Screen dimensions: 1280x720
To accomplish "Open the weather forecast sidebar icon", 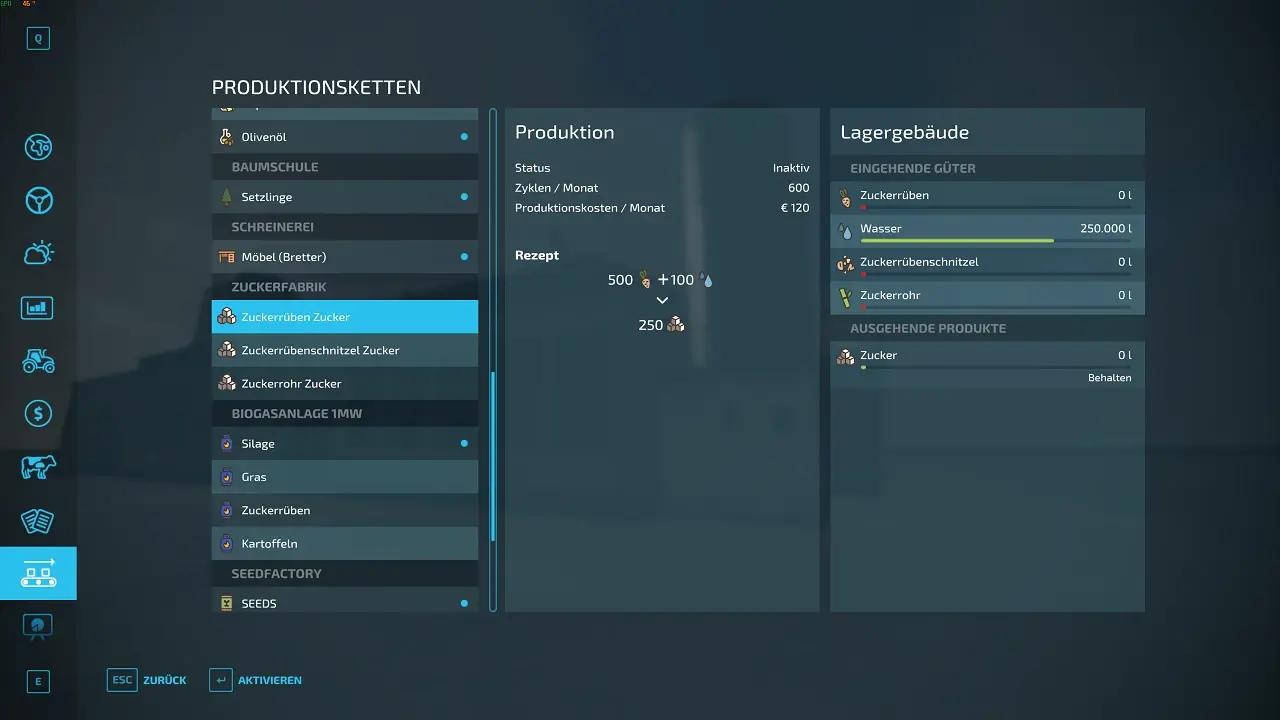I will [x=38, y=253].
